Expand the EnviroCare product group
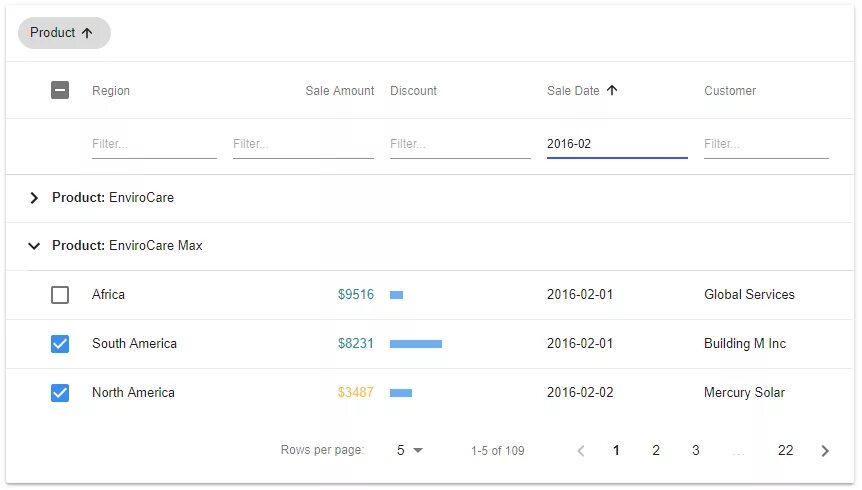Image resolution: width=862 pixels, height=490 pixels. tap(34, 198)
